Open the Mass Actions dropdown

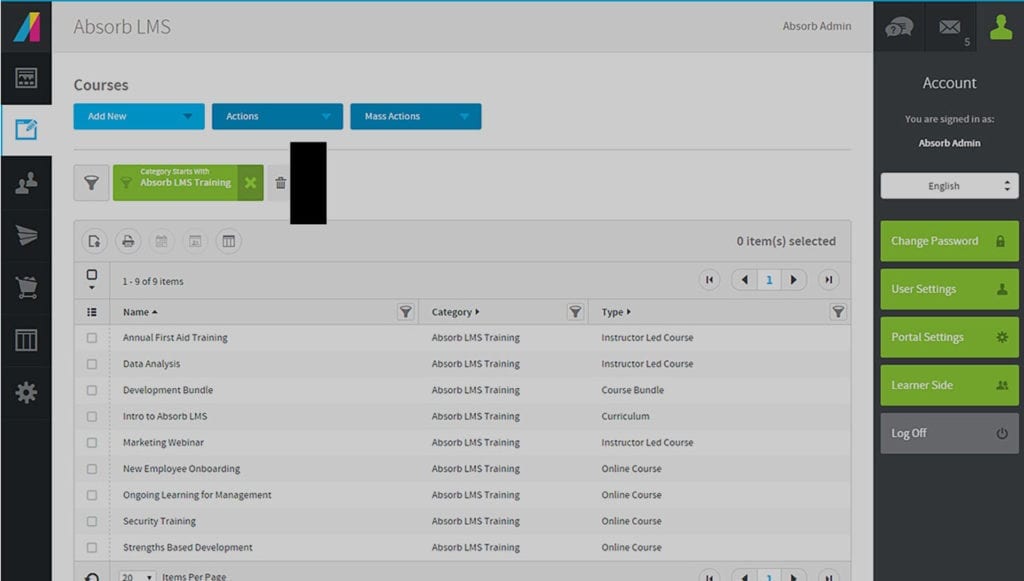point(415,116)
